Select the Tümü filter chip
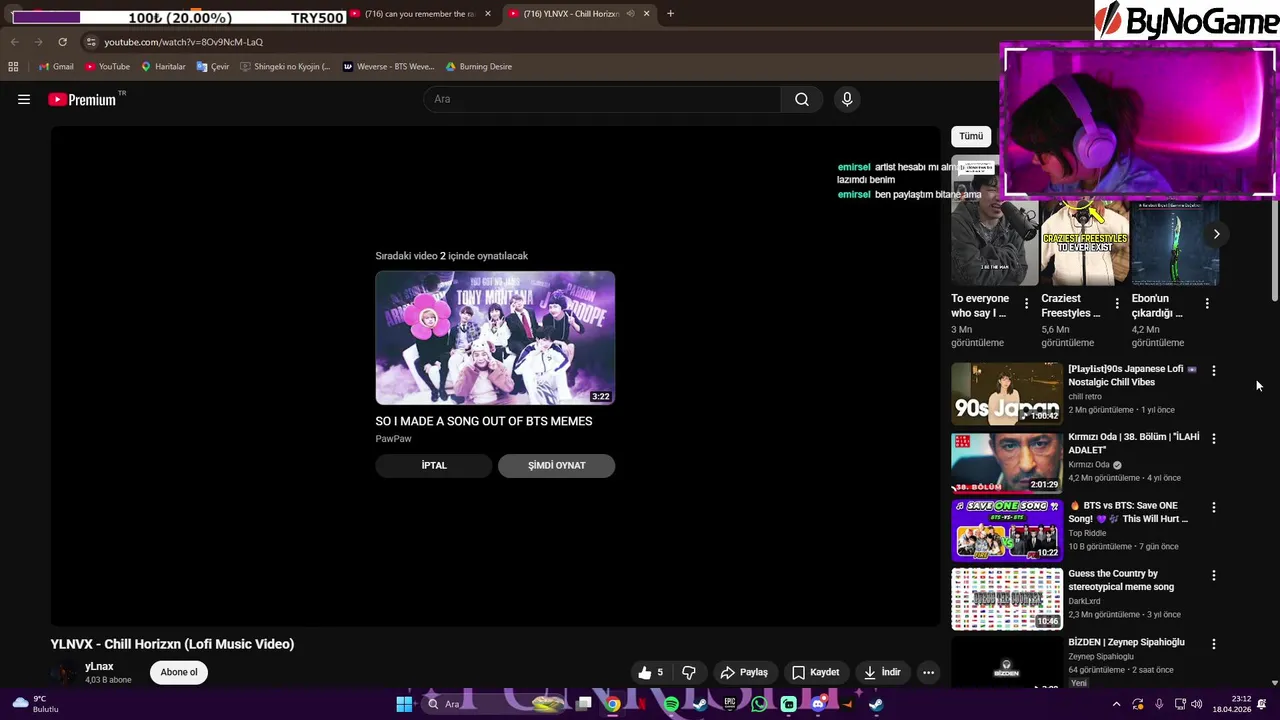The width and height of the screenshot is (1280, 720). pos(971,136)
